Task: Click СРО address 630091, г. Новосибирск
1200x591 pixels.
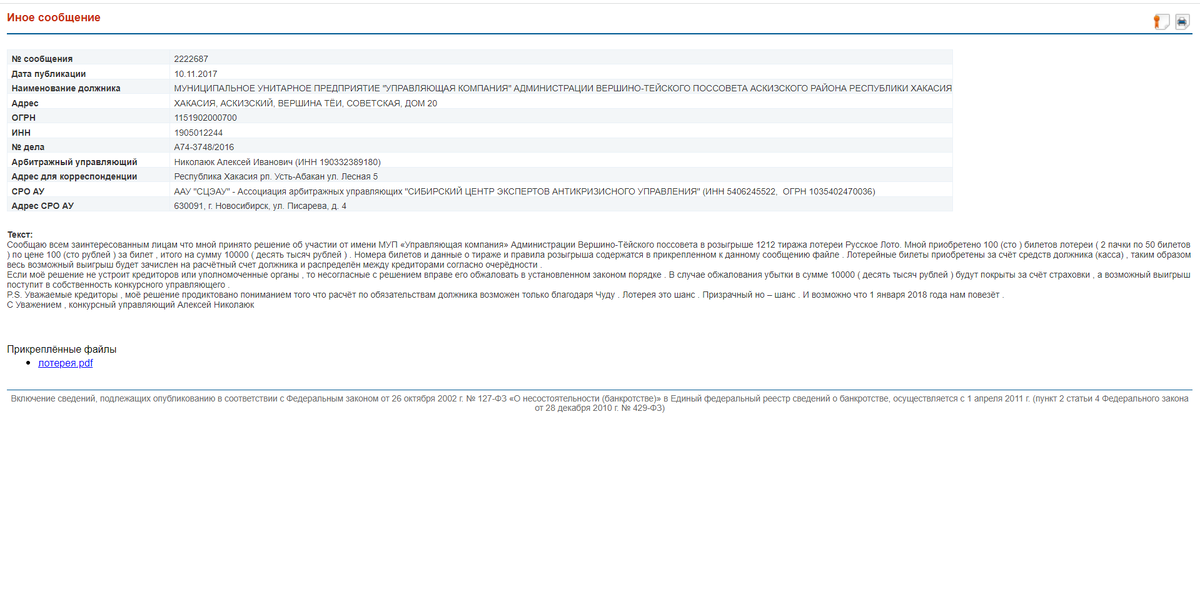Action: click(x=260, y=206)
